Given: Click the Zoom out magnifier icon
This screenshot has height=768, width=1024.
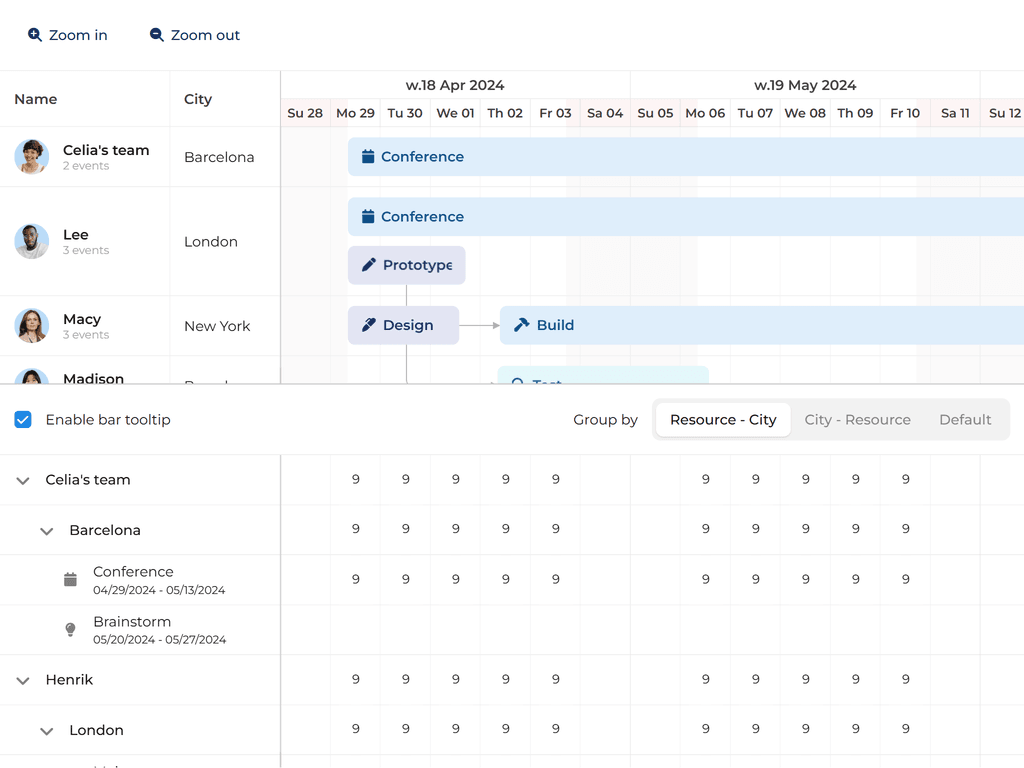Looking at the screenshot, I should point(156,35).
